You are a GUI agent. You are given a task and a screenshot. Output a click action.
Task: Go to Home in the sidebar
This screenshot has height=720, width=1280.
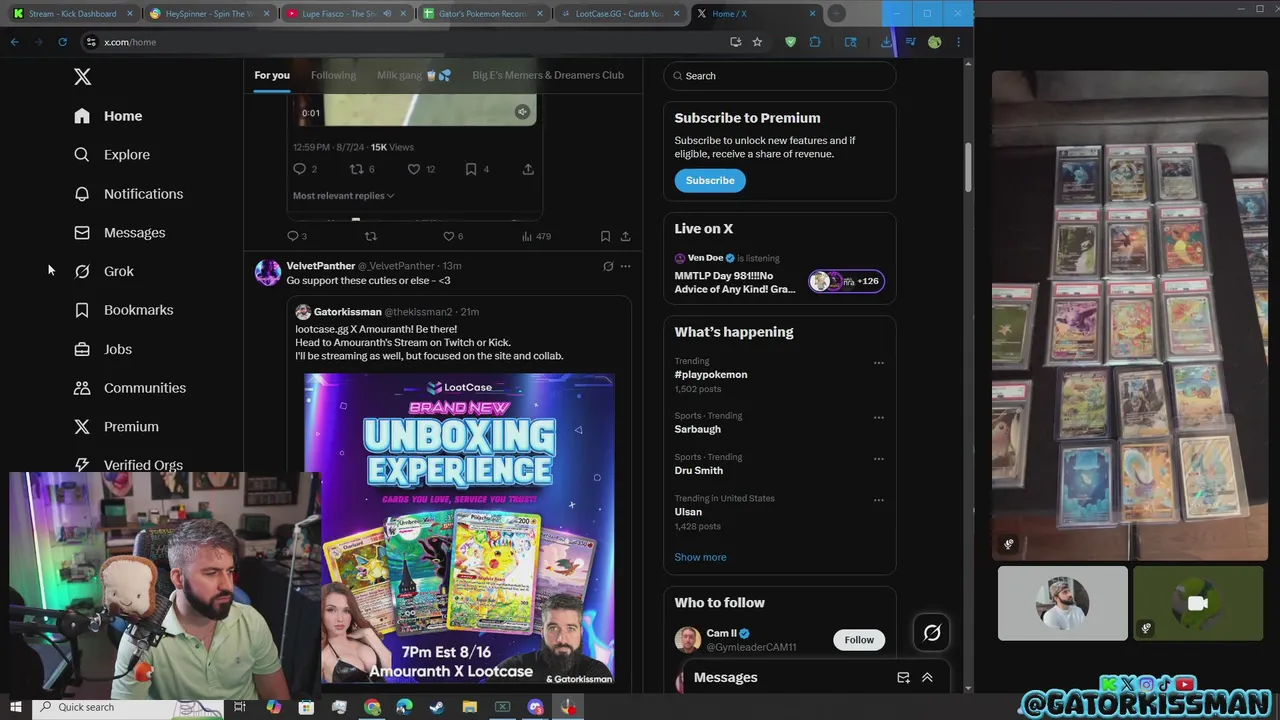click(x=108, y=116)
